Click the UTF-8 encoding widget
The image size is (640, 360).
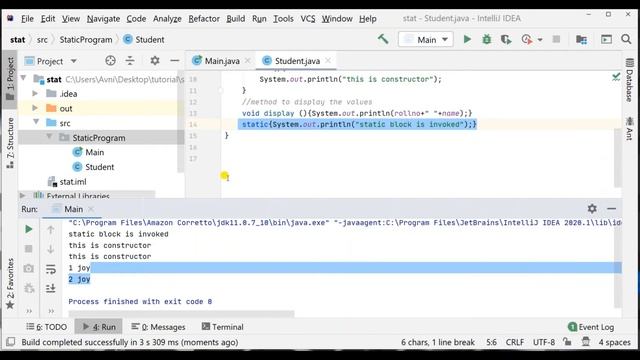544,342
